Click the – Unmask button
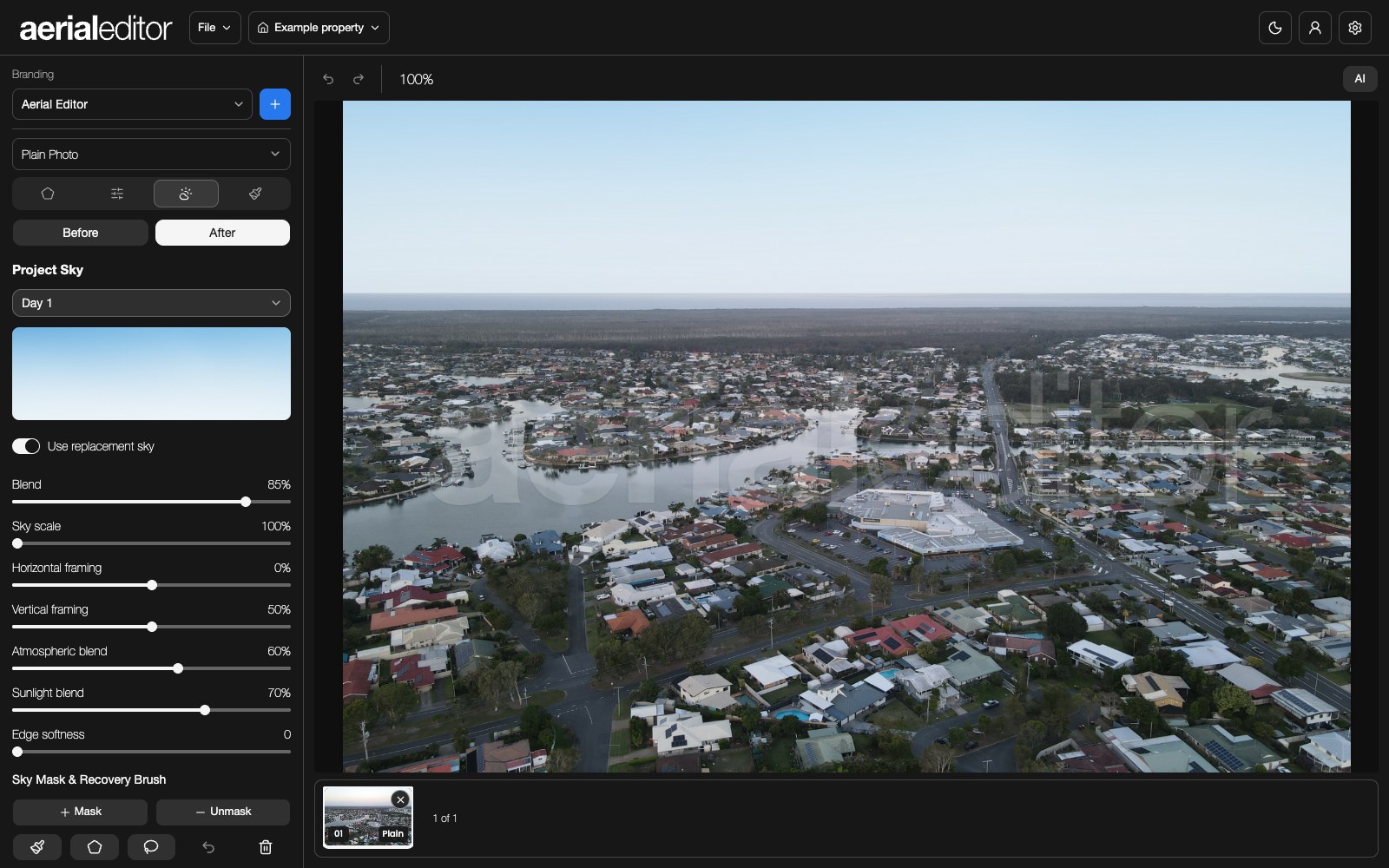1389x868 pixels. (x=223, y=812)
